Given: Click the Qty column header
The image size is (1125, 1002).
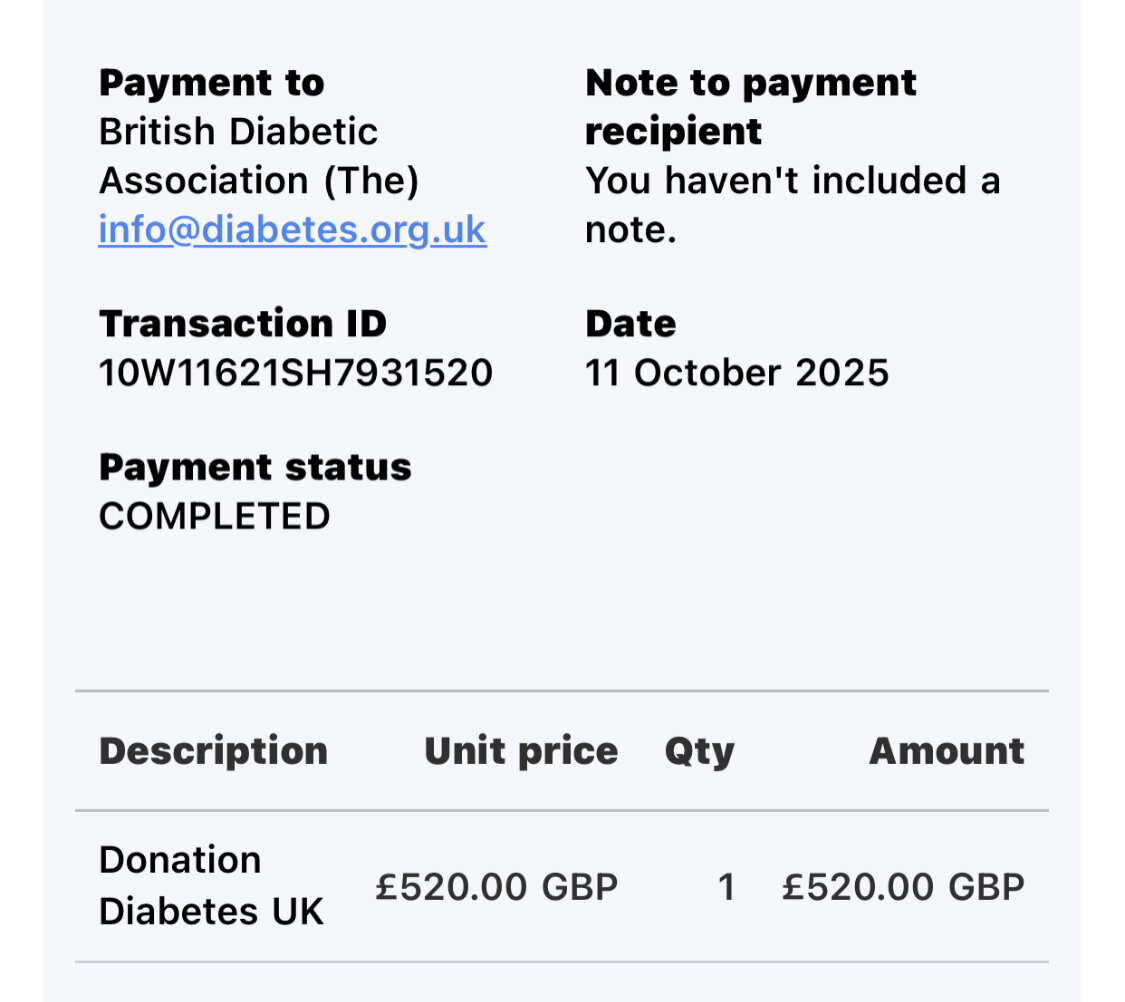Looking at the screenshot, I should coord(699,751).
